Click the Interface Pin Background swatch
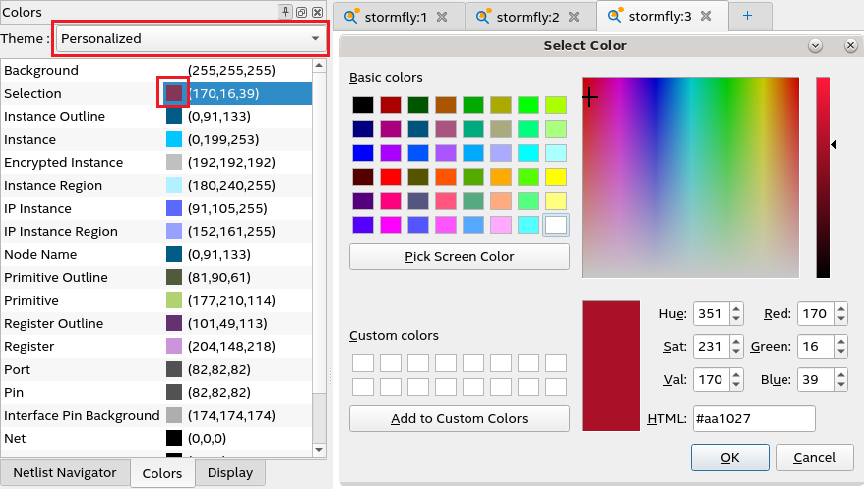The height and width of the screenshot is (489, 864). 174,415
